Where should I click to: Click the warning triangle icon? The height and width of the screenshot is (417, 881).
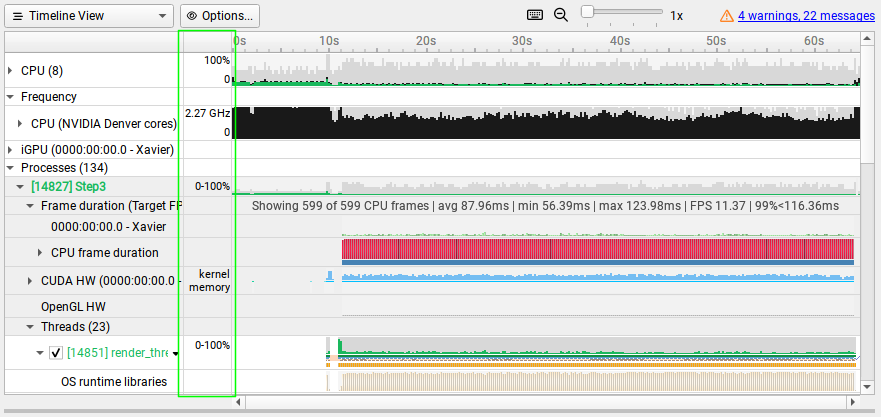[x=727, y=16]
